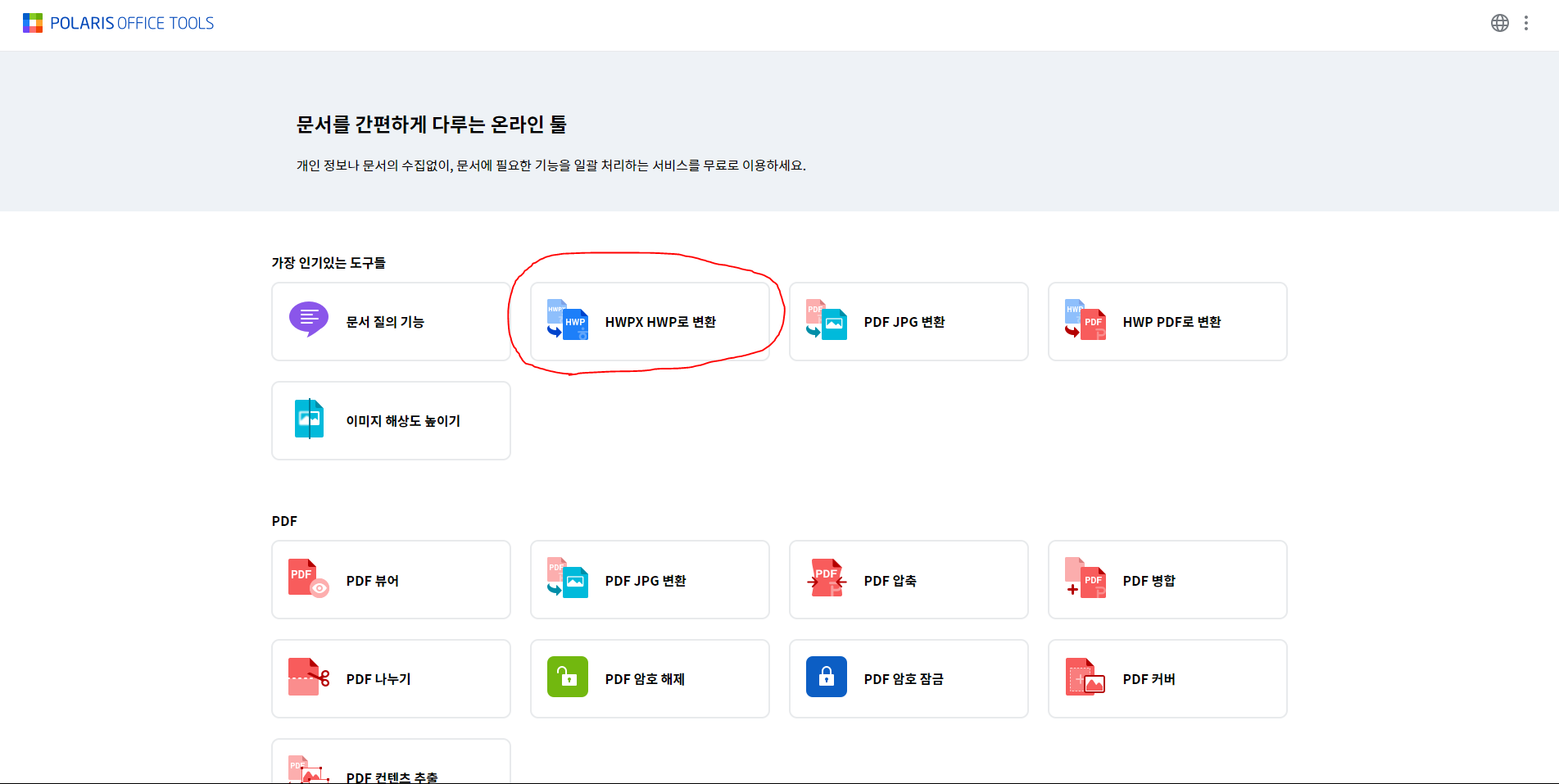This screenshot has height=784, width=1559.
Task: Open the three-dot more options menu
Action: (1525, 23)
